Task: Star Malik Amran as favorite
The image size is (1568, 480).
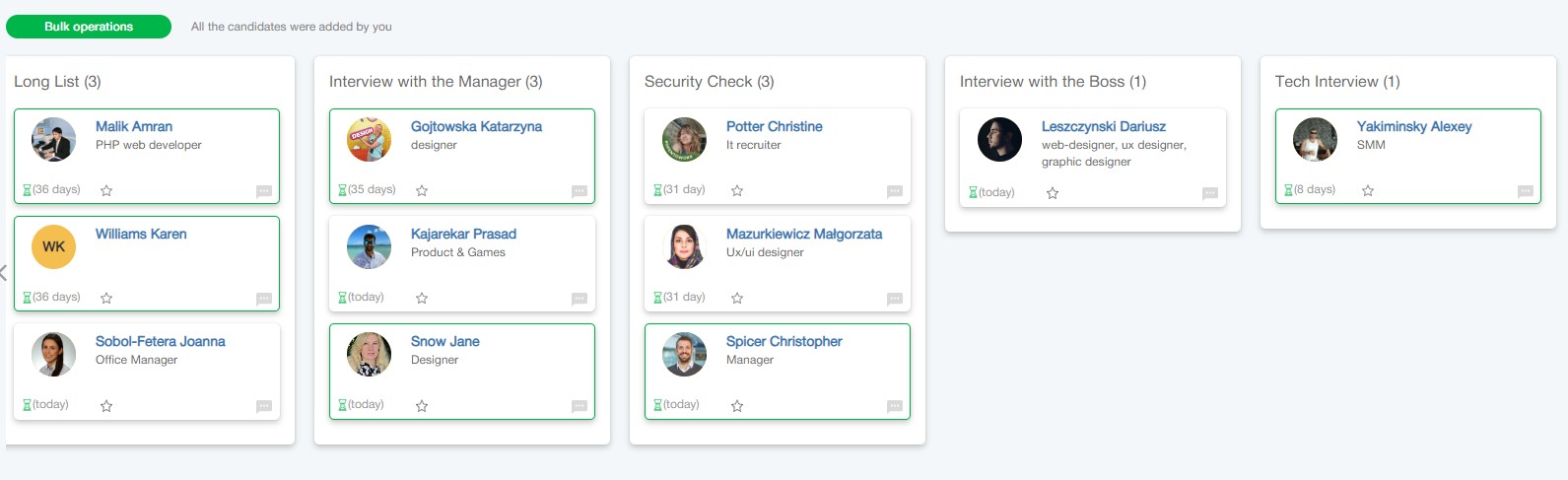Action: point(106,190)
